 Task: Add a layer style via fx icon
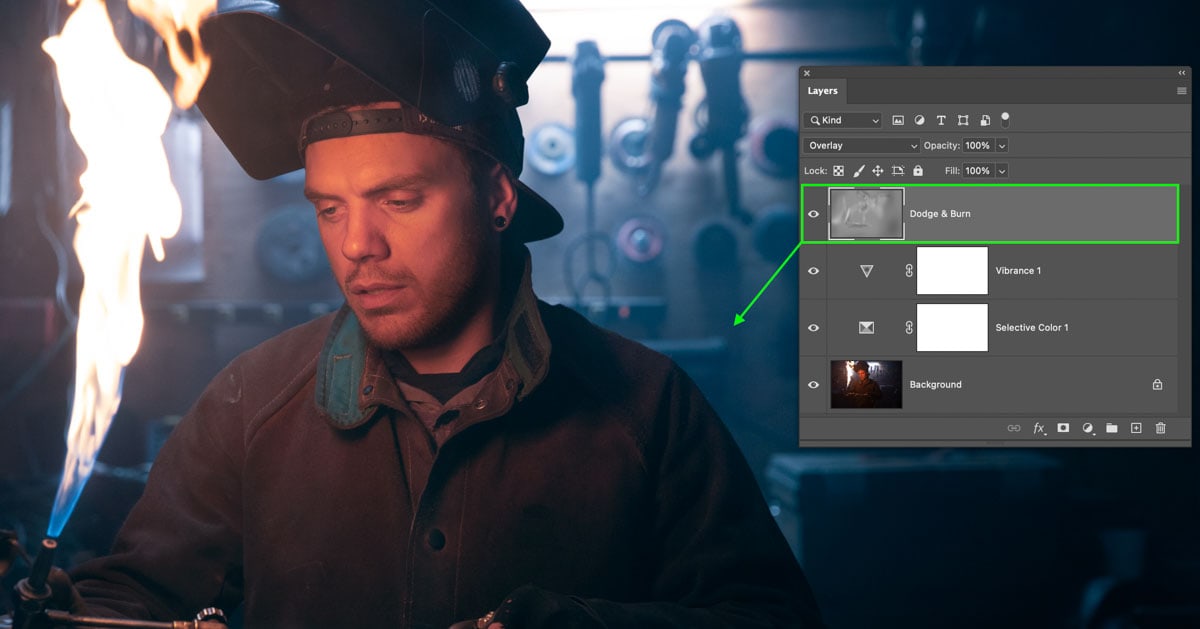pyautogui.click(x=1039, y=428)
